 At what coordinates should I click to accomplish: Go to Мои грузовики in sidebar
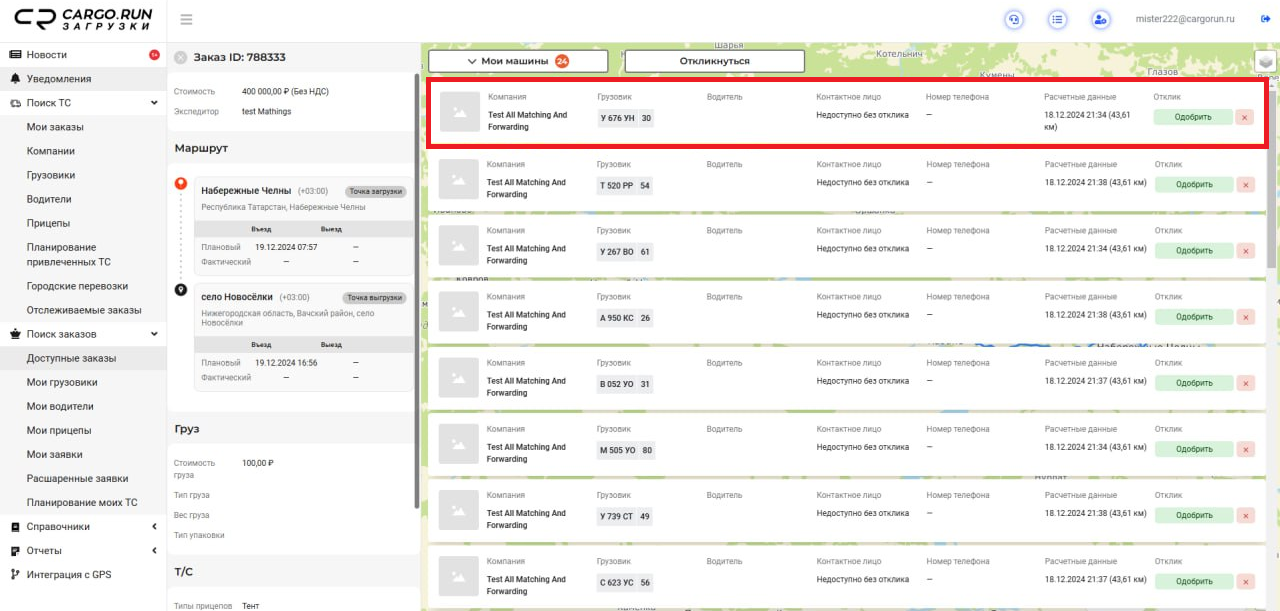[62, 382]
